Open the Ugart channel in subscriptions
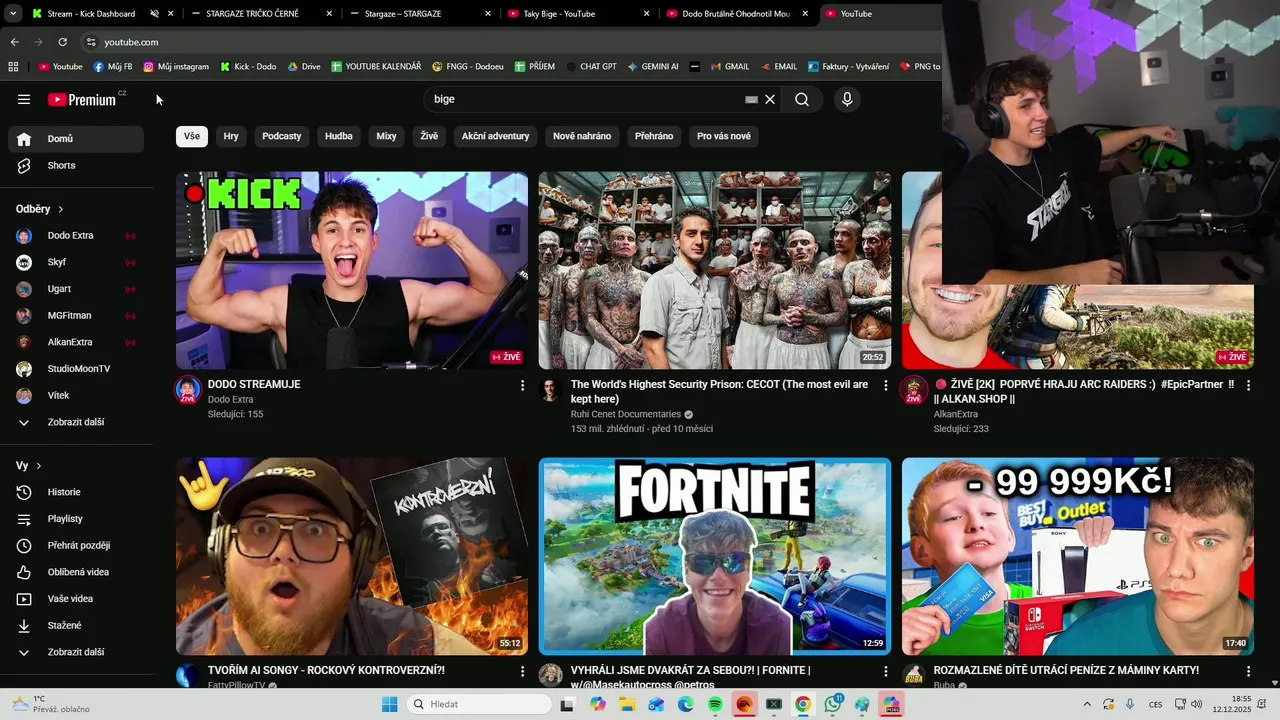Image resolution: width=1280 pixels, height=720 pixels. coord(76,289)
